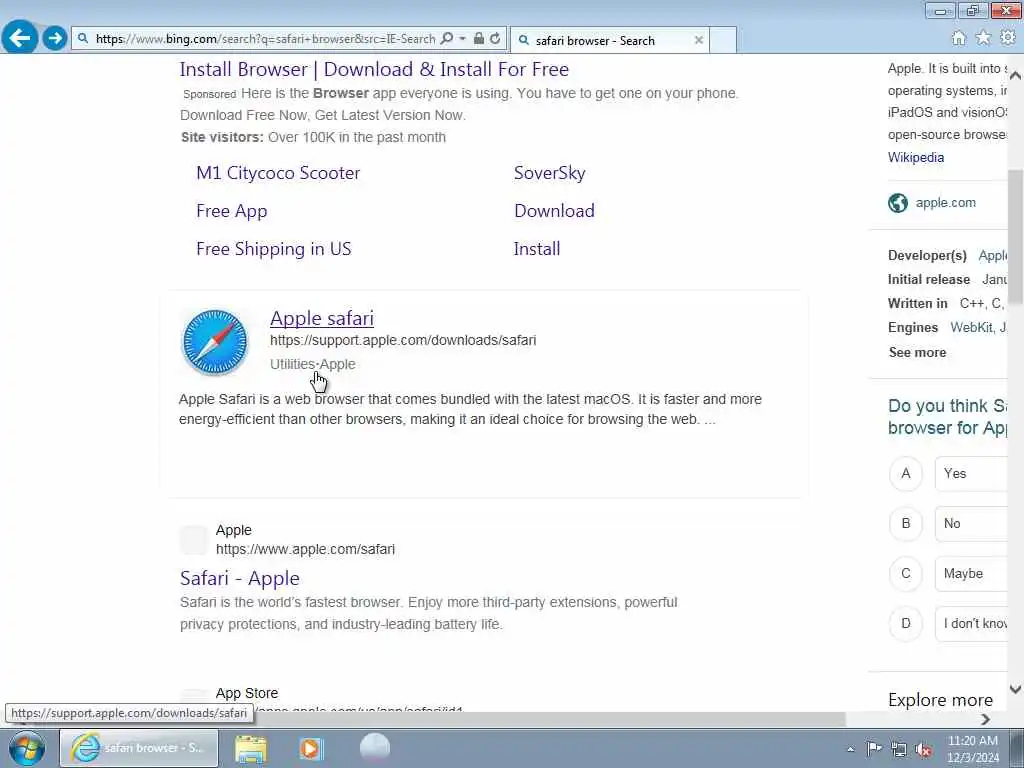This screenshot has height=768, width=1024.
Task: Choose the 'Maybe' poll answer
Action: click(971, 573)
